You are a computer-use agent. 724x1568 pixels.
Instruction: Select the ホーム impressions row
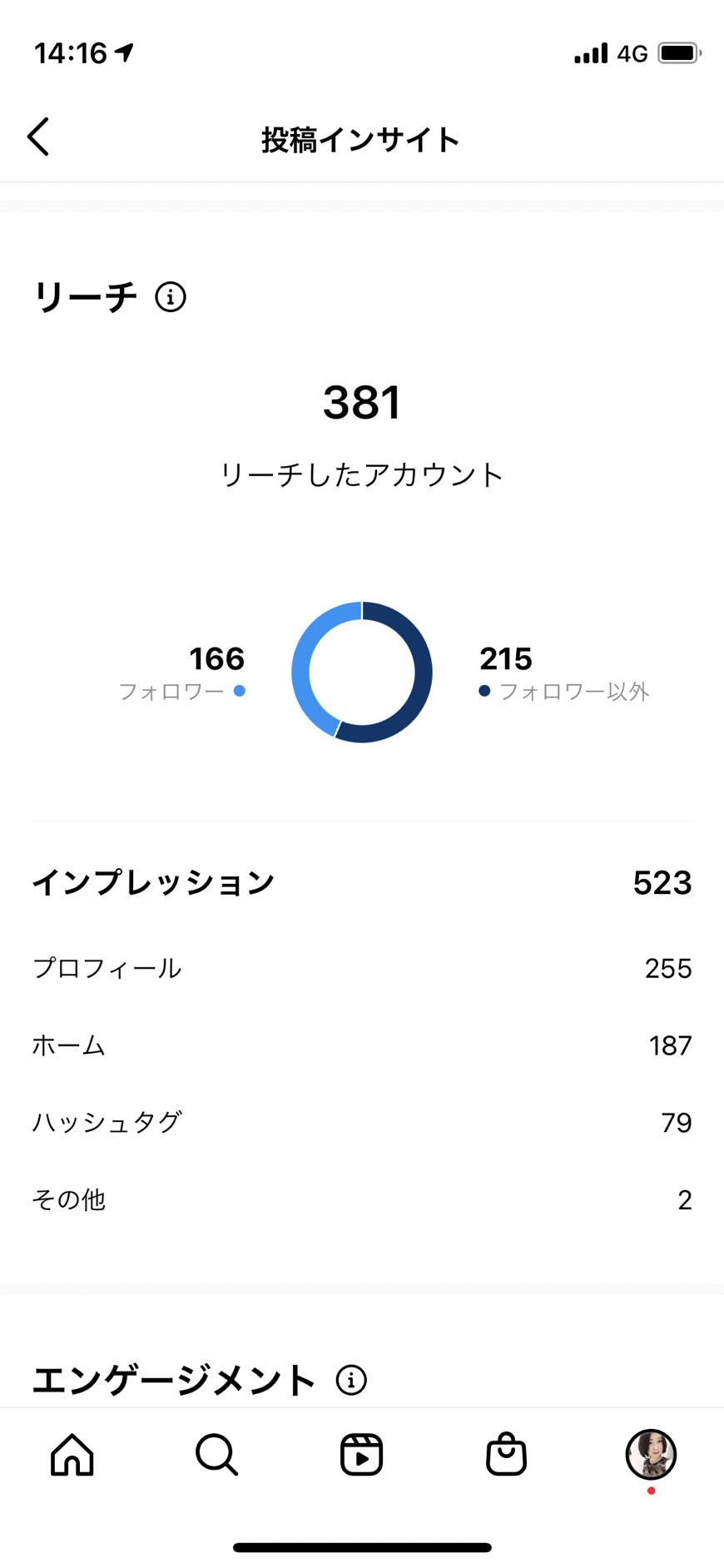362,1045
